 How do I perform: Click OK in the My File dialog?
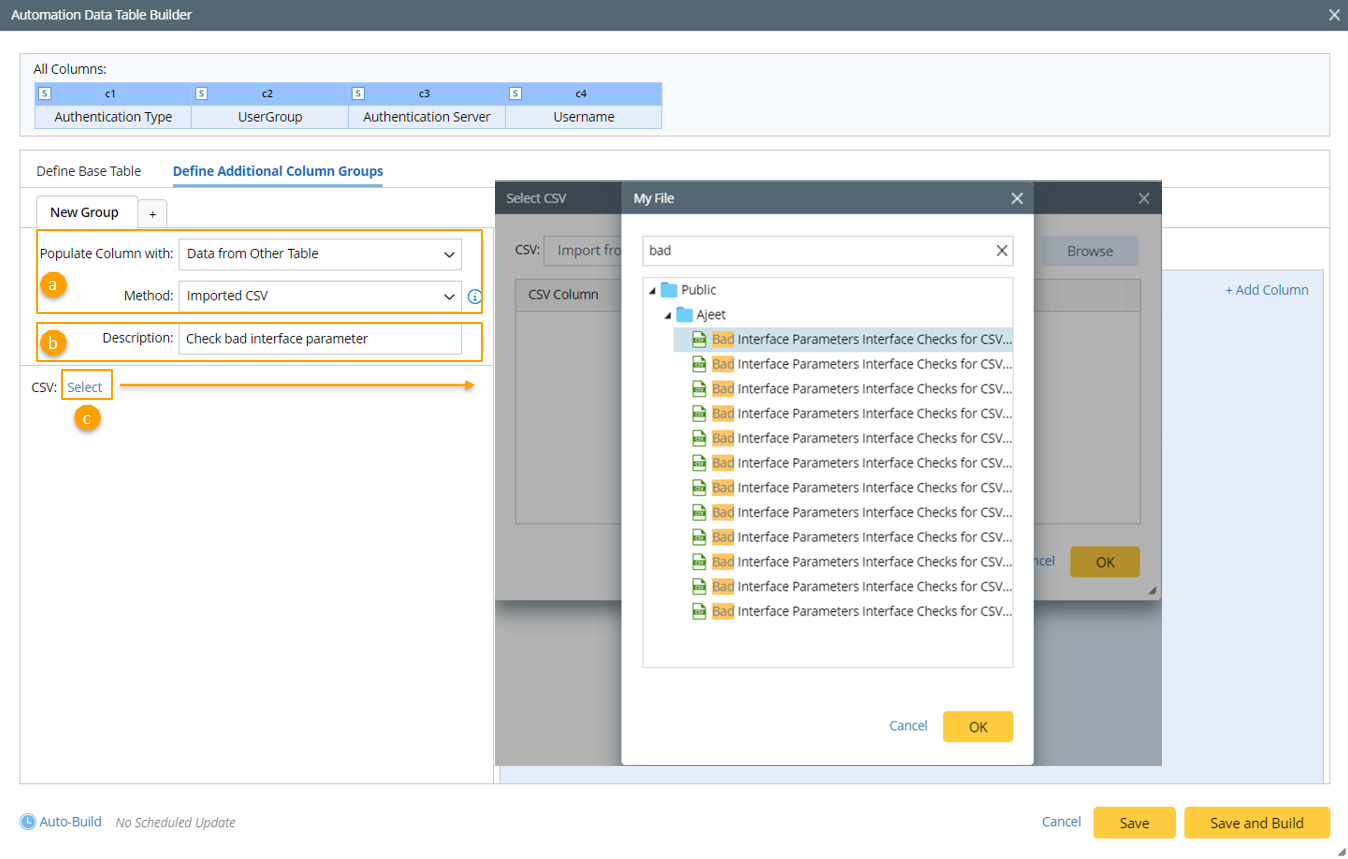pos(977,727)
